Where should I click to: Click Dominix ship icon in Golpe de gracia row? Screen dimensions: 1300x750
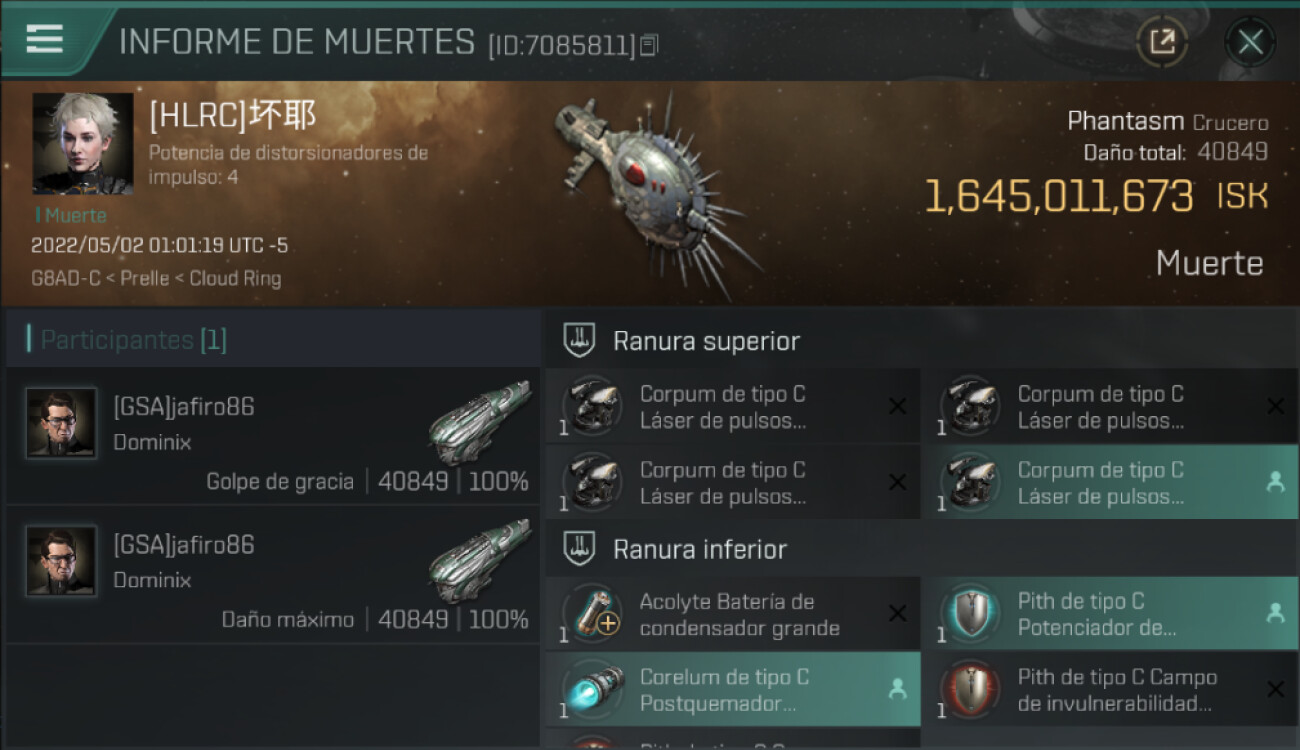click(x=479, y=420)
